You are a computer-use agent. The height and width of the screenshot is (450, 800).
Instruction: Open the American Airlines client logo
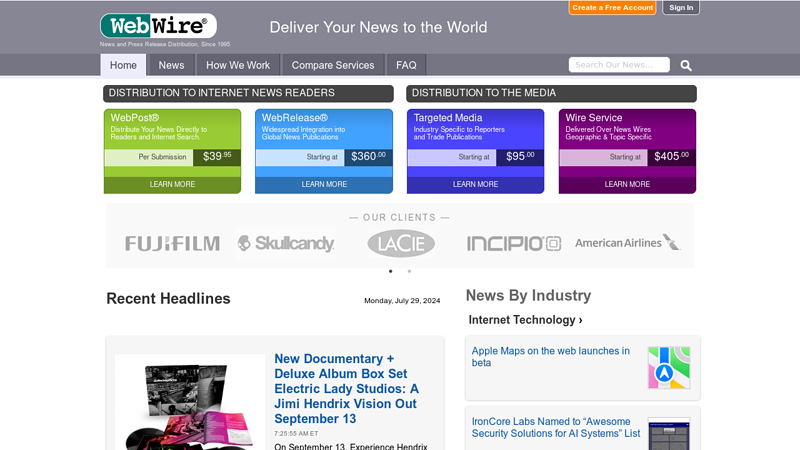tap(628, 243)
